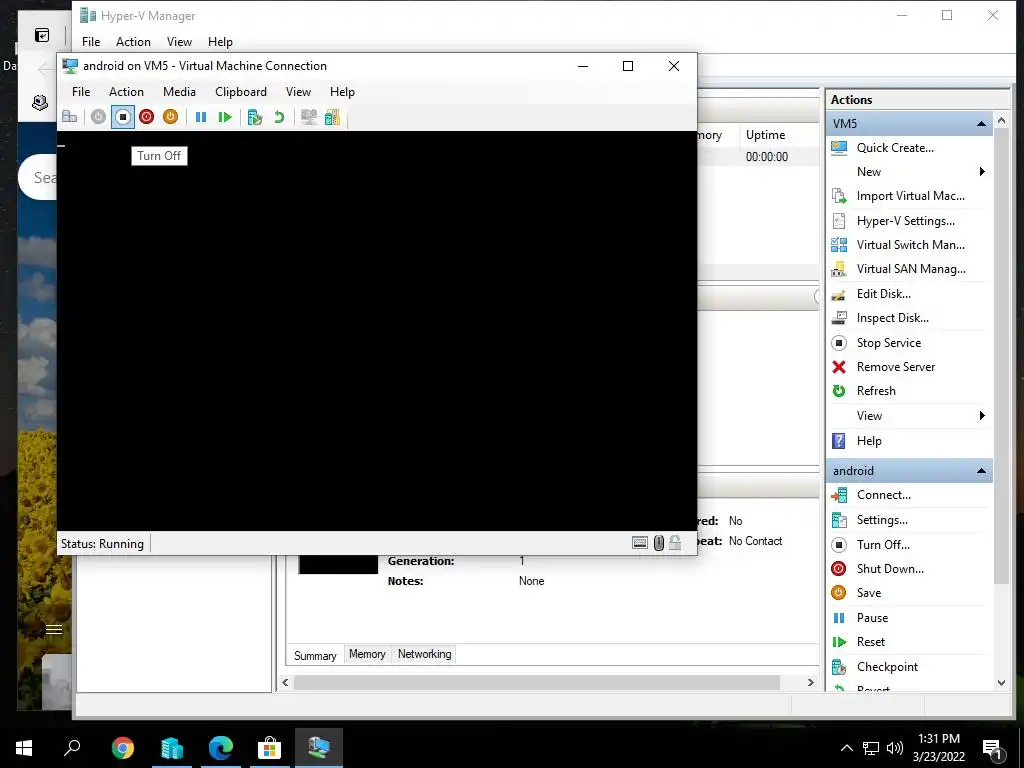Click the keyboard icon in status bar
1024x768 pixels.
point(640,543)
